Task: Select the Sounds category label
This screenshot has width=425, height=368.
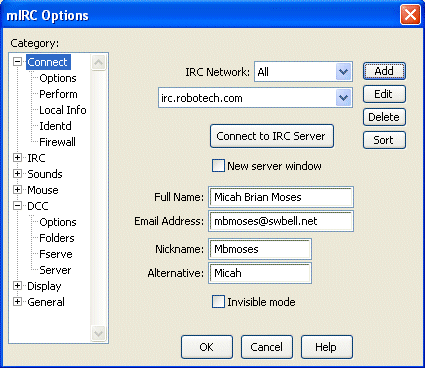Action: tap(45, 174)
